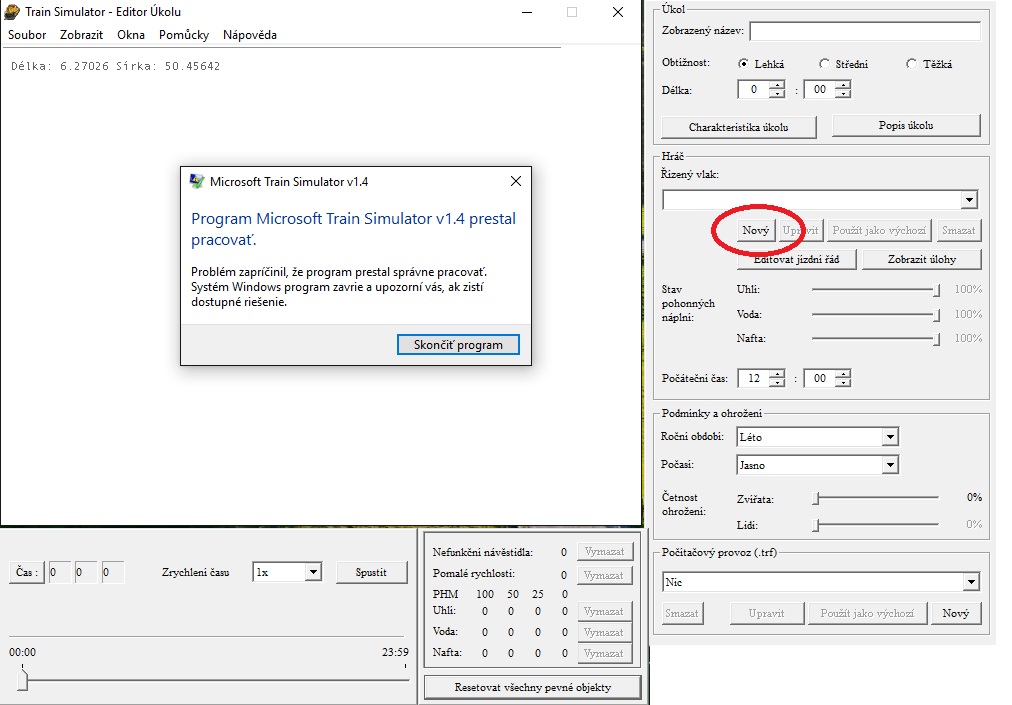The image size is (1012, 705).
Task: Open the Soubor menu
Action: (27, 35)
